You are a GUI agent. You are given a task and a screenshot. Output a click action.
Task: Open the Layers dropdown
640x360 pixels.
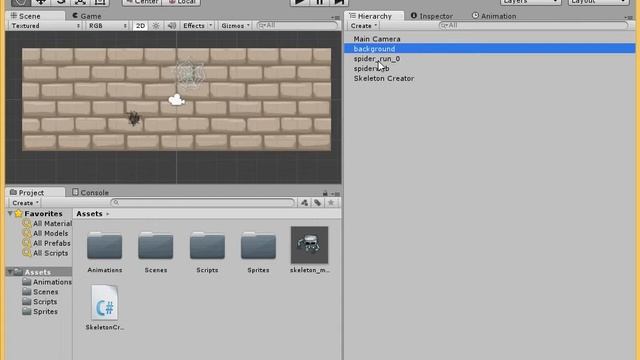531,2
